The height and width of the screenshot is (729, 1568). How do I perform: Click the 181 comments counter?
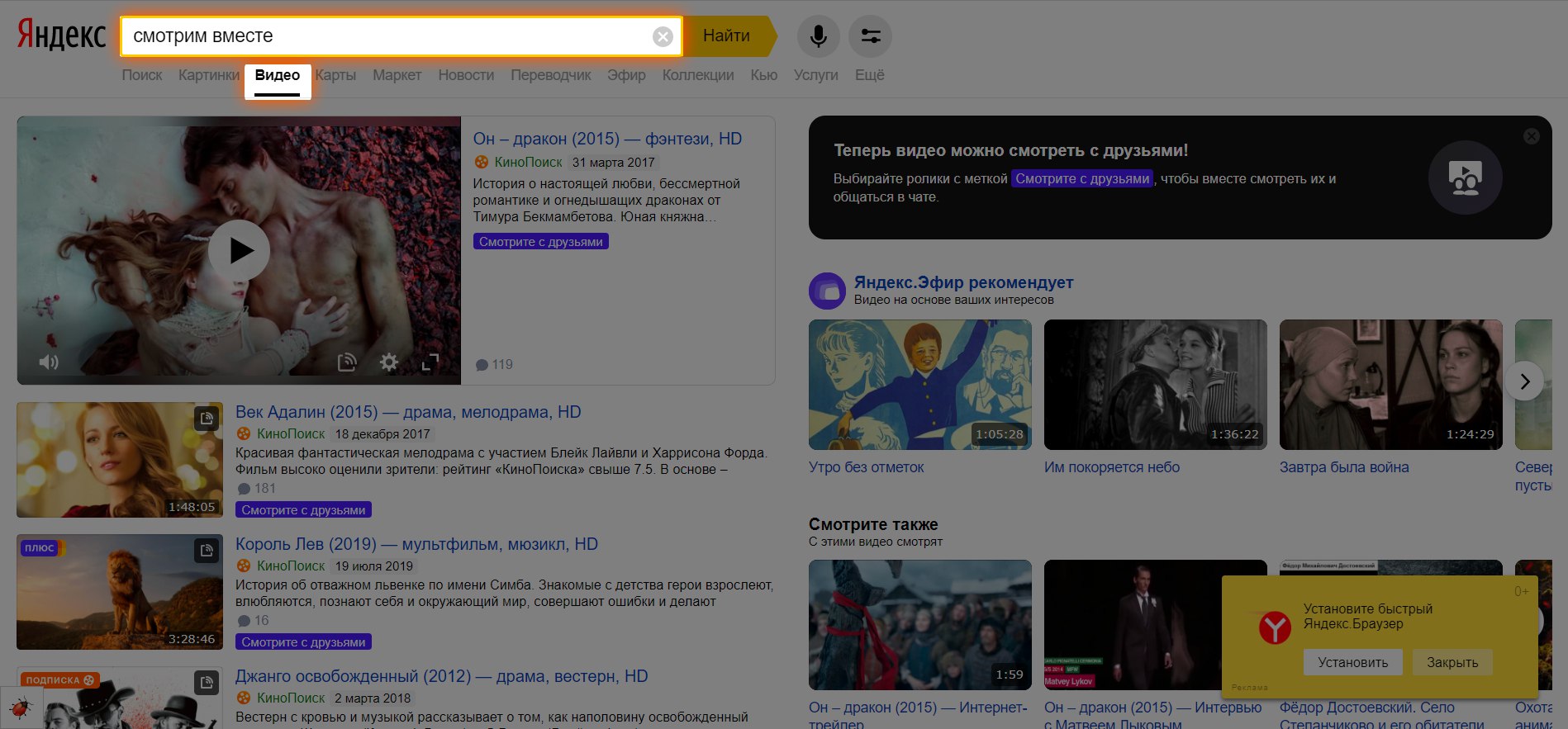(x=257, y=489)
